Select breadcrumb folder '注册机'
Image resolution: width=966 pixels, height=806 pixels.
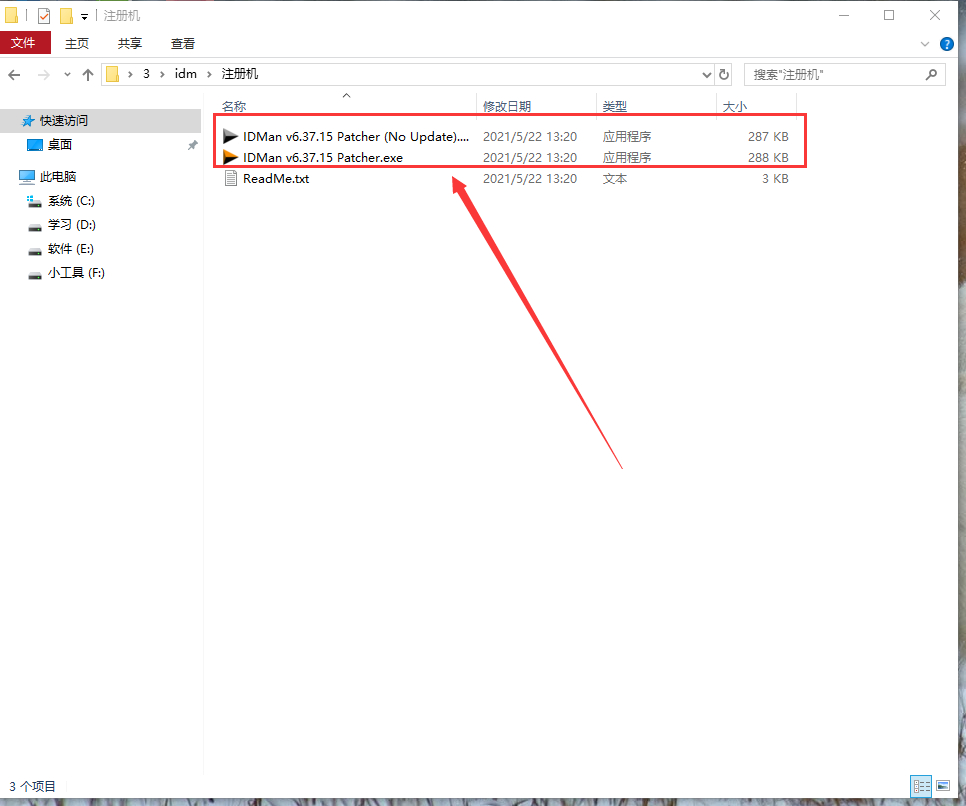[240, 74]
